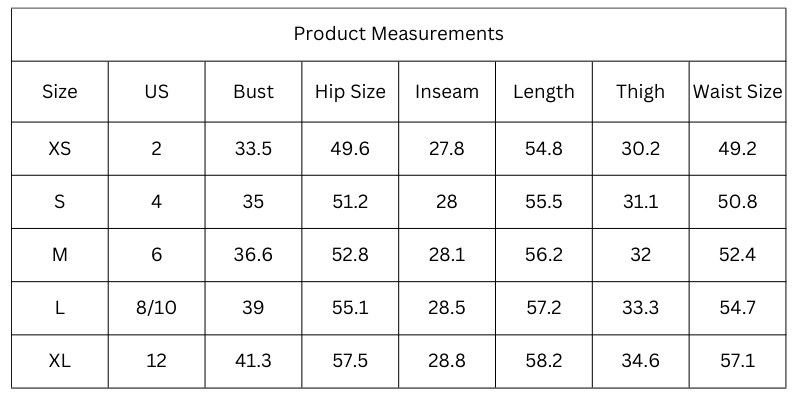Click the US column header
Image resolution: width=800 pixels, height=400 pixels.
157,92
